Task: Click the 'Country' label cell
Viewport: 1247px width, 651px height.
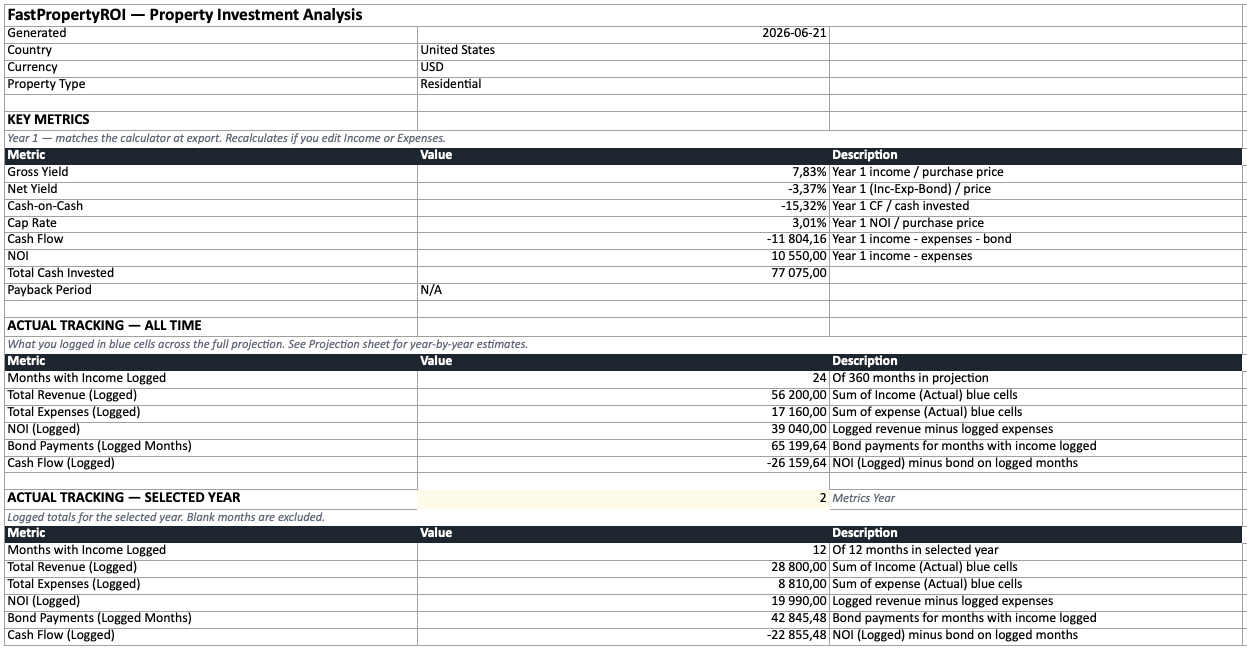Action: coord(211,50)
